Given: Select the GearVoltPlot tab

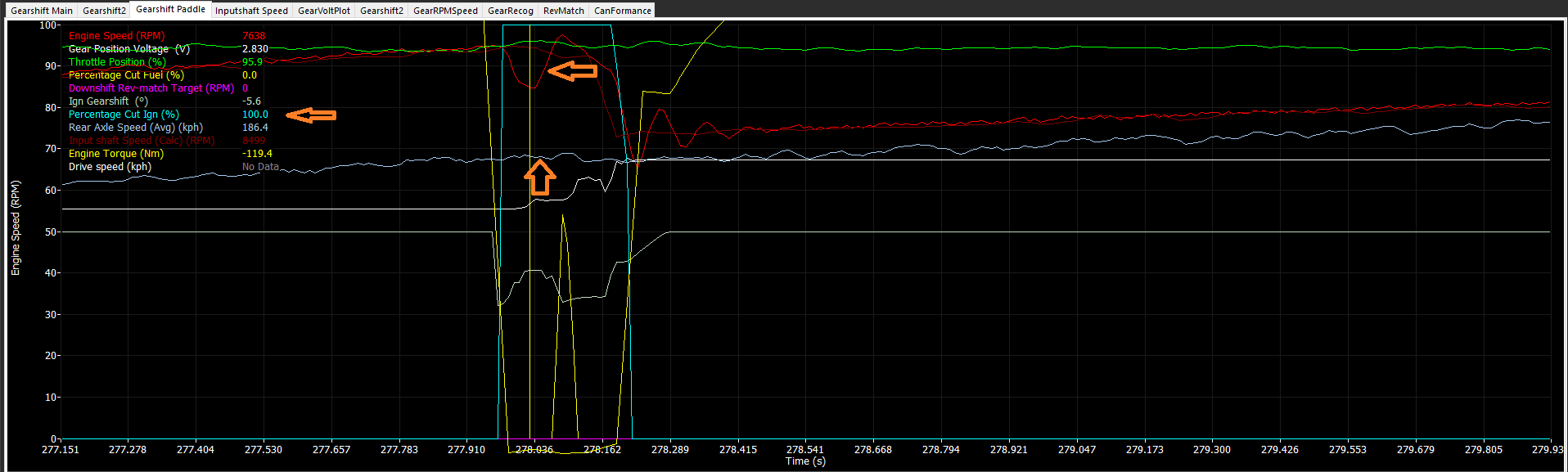Looking at the screenshot, I should (x=323, y=11).
